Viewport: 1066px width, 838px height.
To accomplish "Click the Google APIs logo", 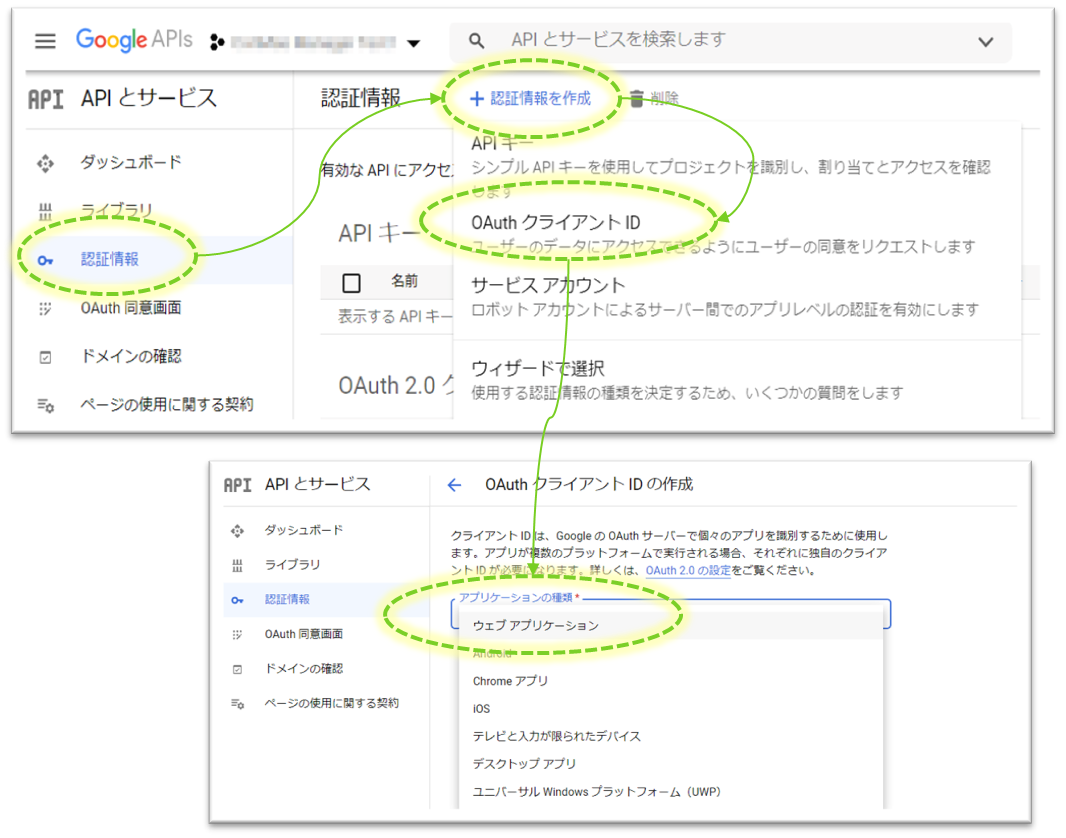I will (134, 40).
